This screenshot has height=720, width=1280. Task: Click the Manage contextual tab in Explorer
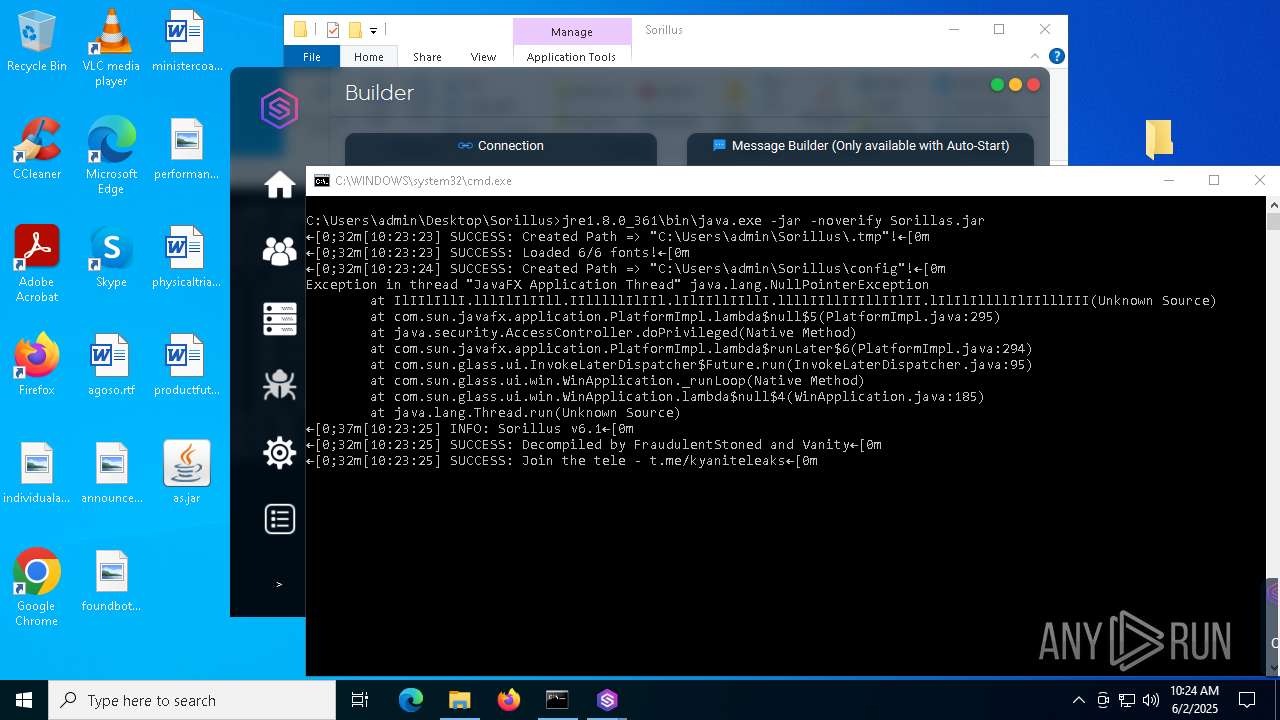[572, 32]
